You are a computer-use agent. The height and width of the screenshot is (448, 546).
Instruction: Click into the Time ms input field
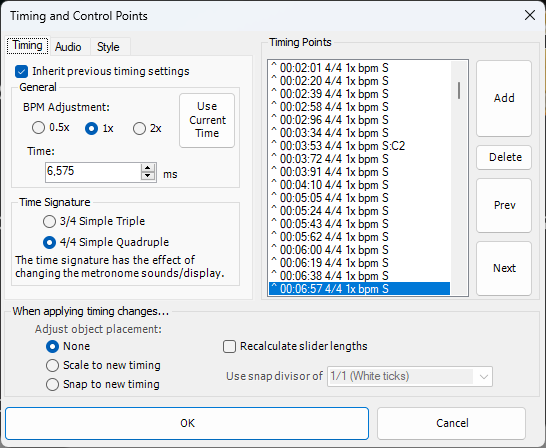click(x=93, y=172)
